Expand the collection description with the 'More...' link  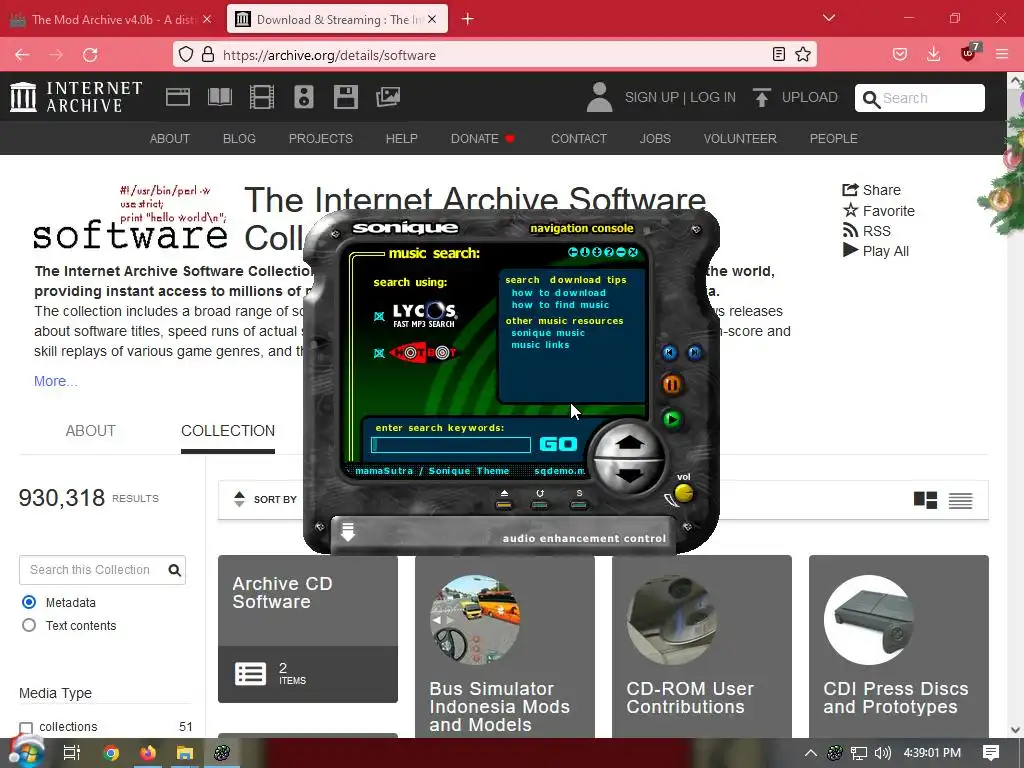pos(56,381)
